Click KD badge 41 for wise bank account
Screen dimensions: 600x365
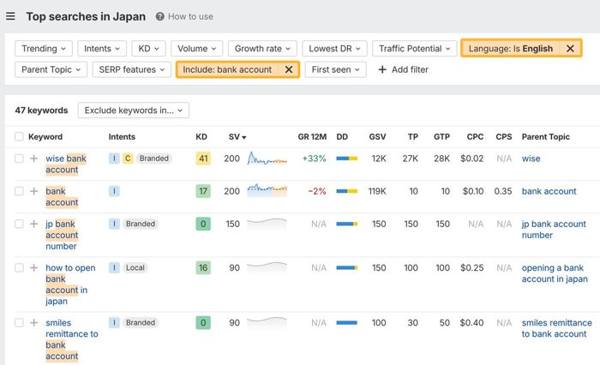[x=203, y=158]
